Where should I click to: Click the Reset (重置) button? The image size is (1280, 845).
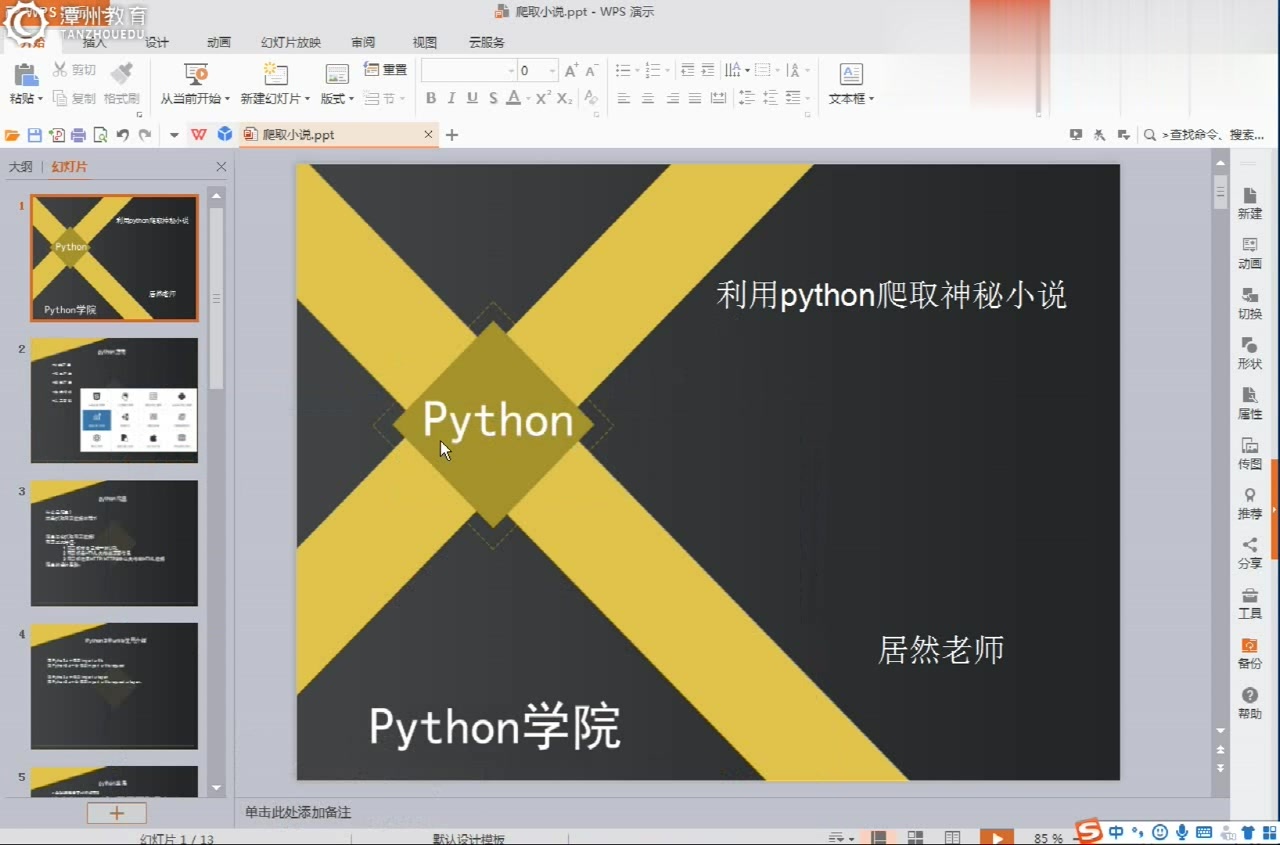coord(386,70)
